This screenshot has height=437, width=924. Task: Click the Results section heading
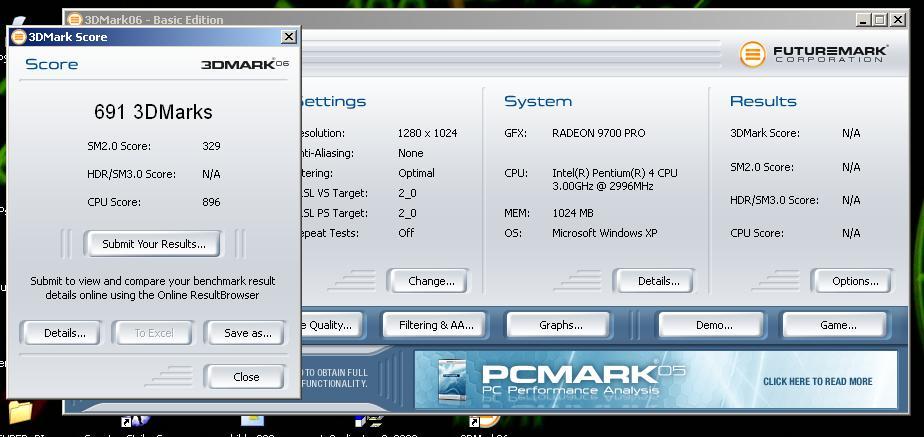tap(763, 101)
